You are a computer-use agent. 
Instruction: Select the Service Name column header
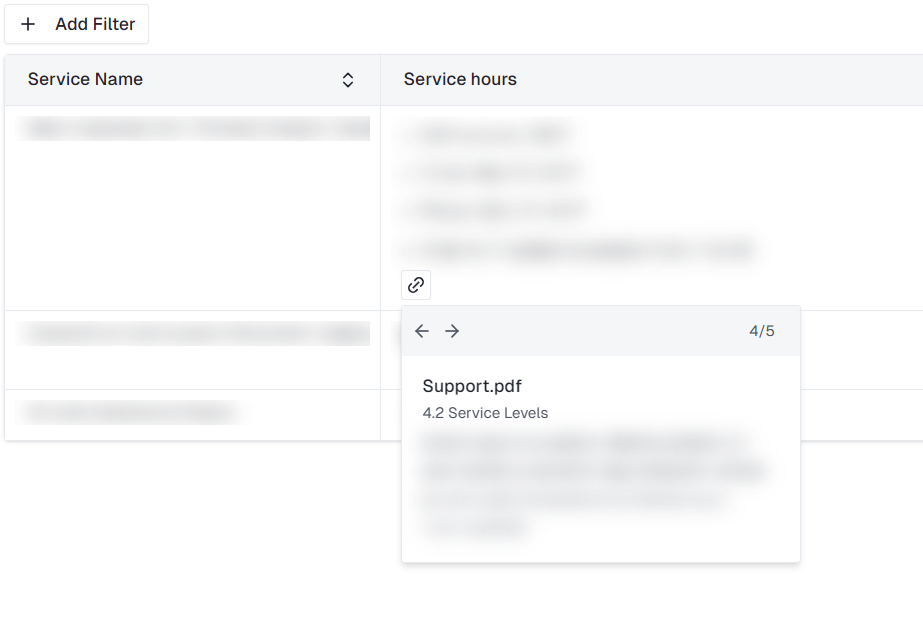click(x=85, y=80)
